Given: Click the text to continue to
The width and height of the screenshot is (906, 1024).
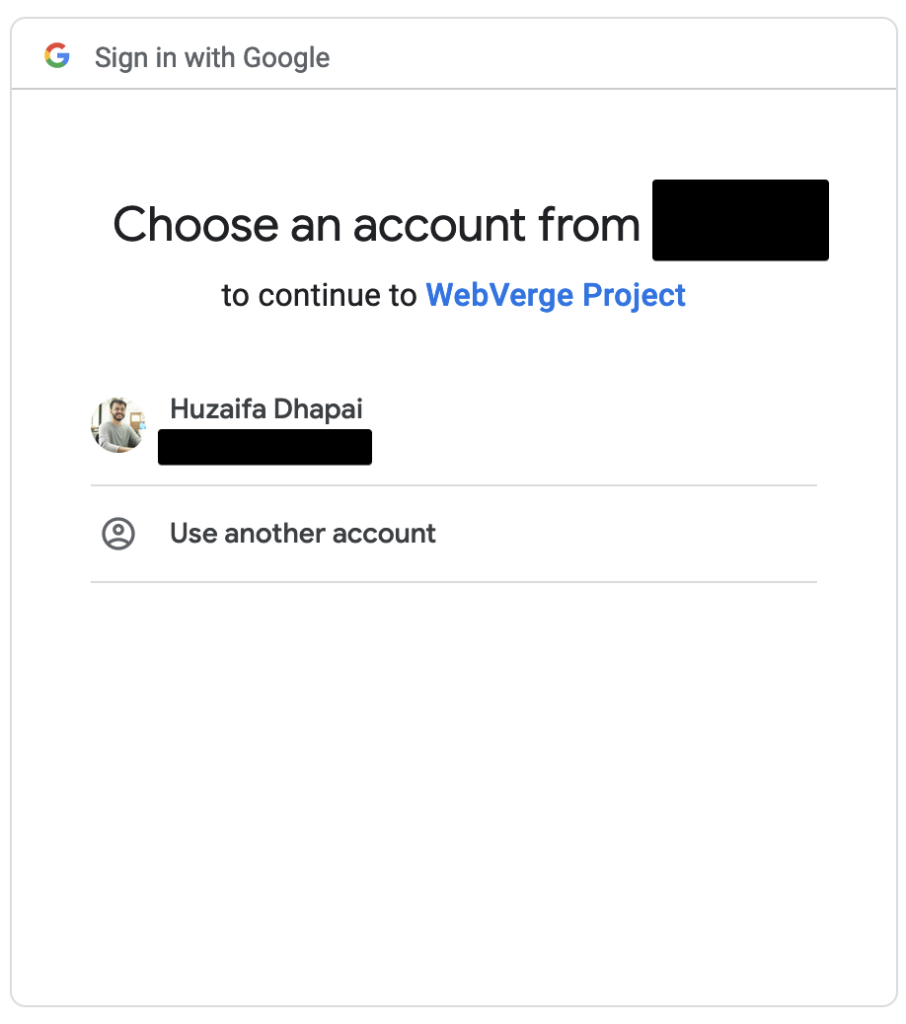Looking at the screenshot, I should click(x=318, y=295).
